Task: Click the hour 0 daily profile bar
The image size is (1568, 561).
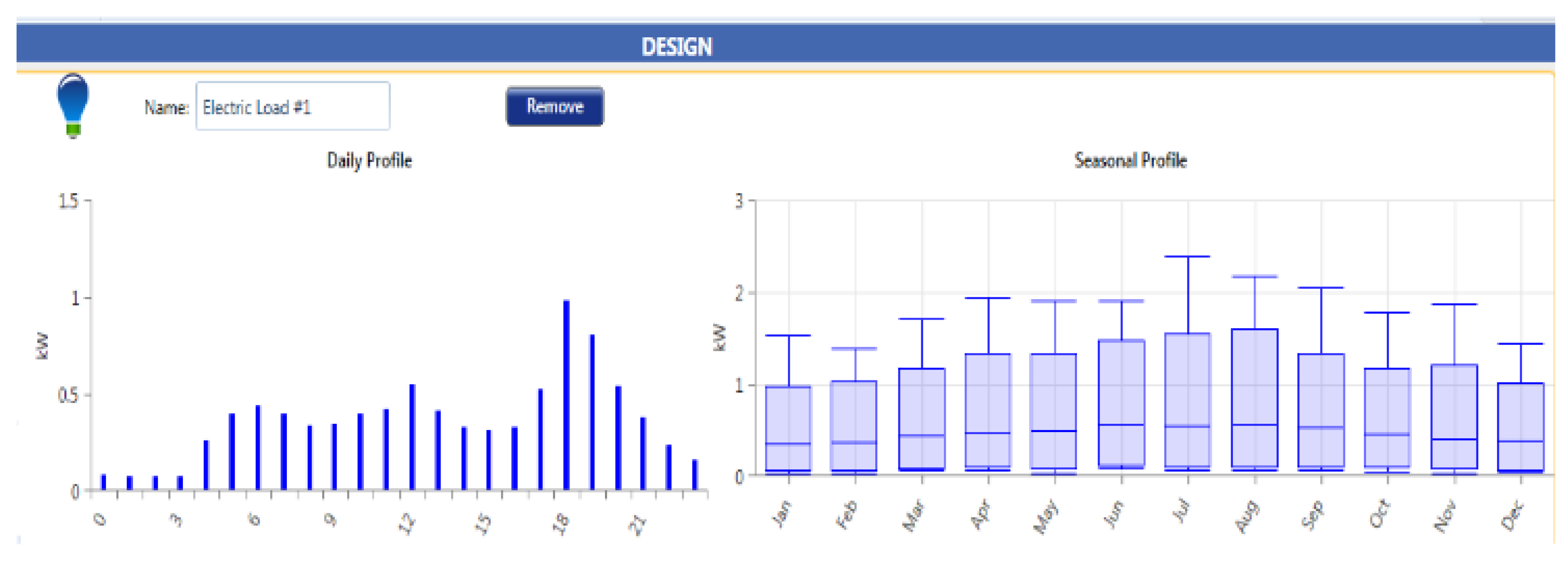Action: [x=103, y=482]
